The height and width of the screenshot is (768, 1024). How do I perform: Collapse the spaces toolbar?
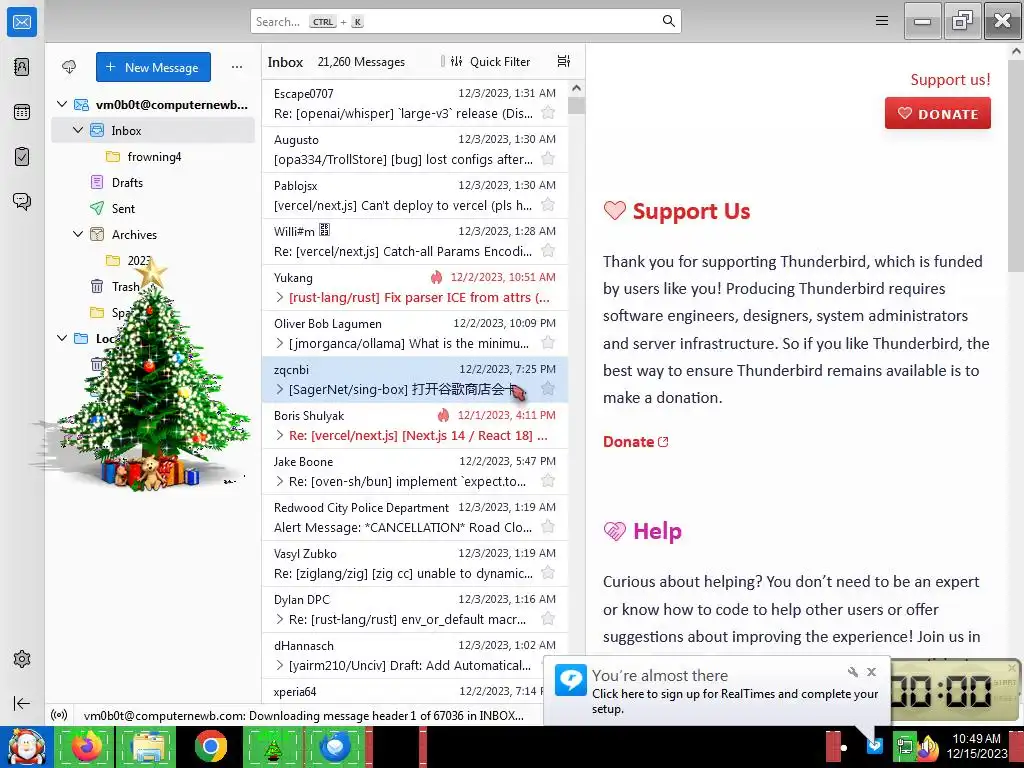click(22, 703)
